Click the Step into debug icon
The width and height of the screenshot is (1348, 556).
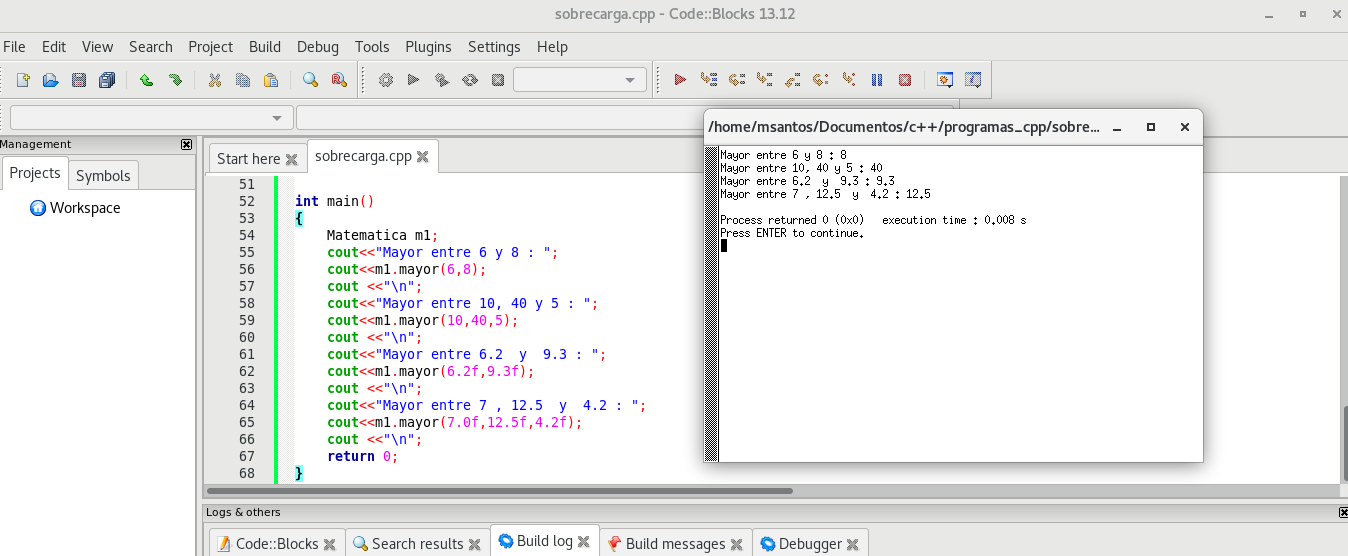765,80
